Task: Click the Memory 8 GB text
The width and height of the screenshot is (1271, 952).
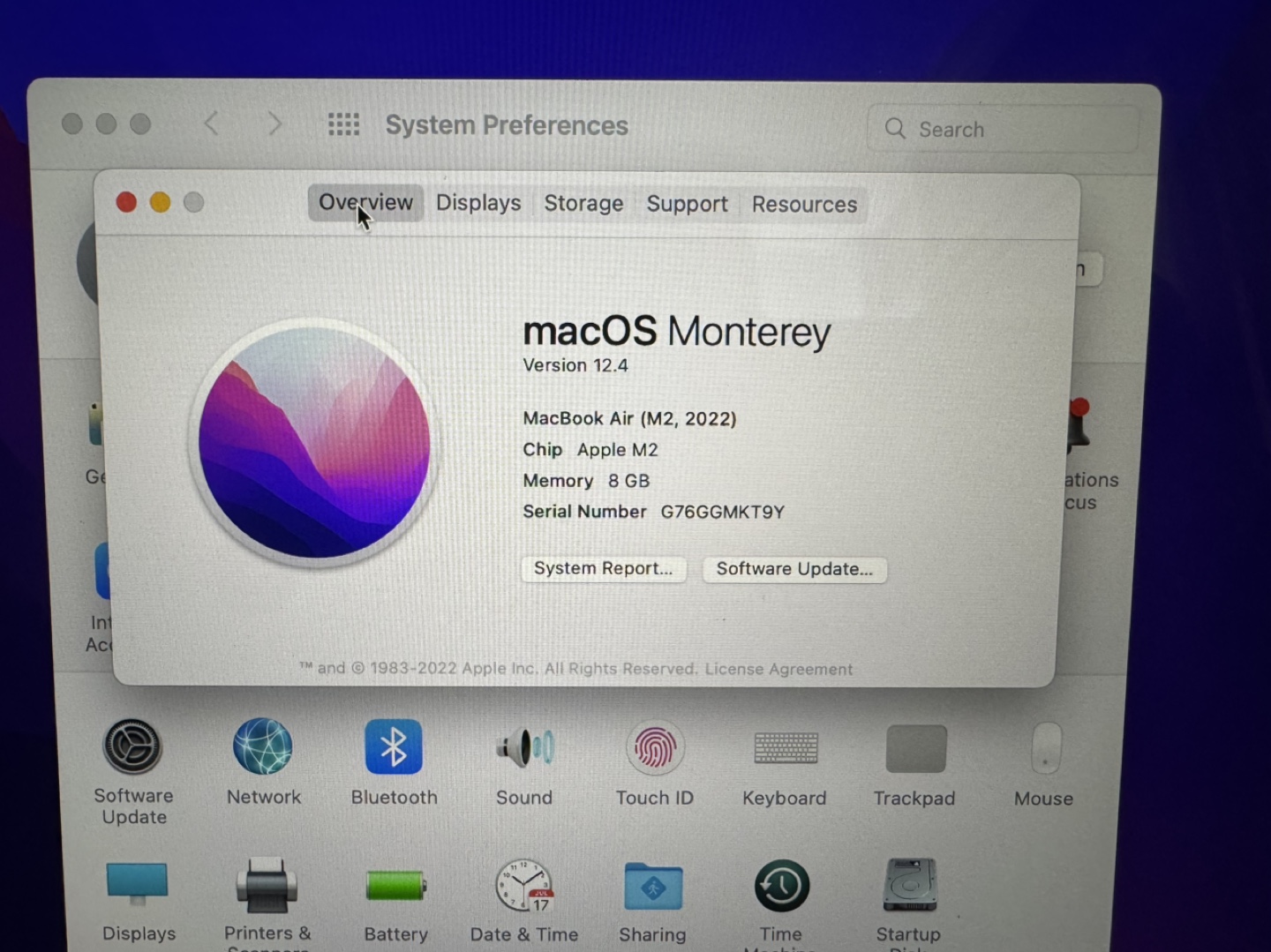Action: pos(586,481)
